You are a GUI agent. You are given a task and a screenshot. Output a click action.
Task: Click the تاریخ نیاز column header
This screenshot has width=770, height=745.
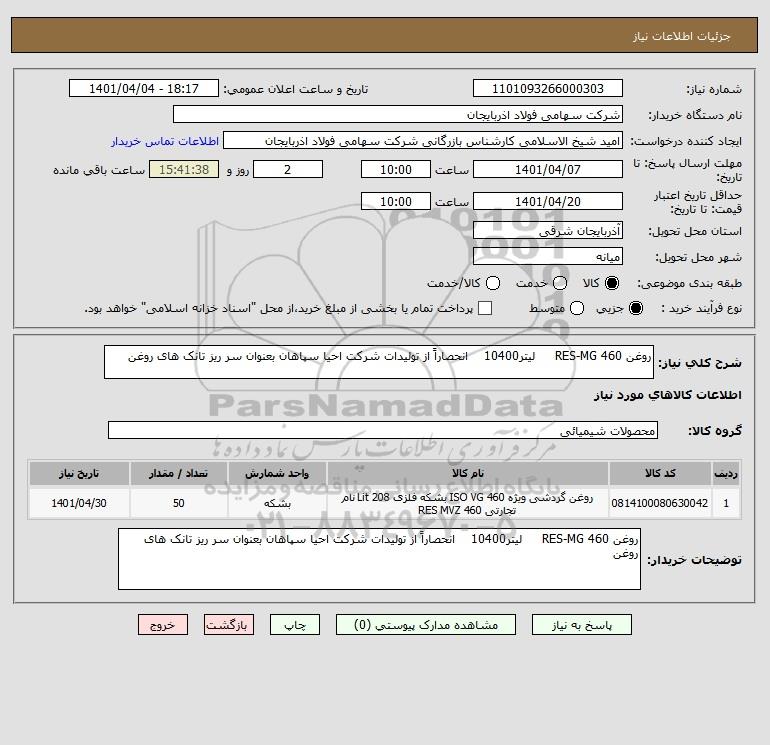pyautogui.click(x=79, y=473)
